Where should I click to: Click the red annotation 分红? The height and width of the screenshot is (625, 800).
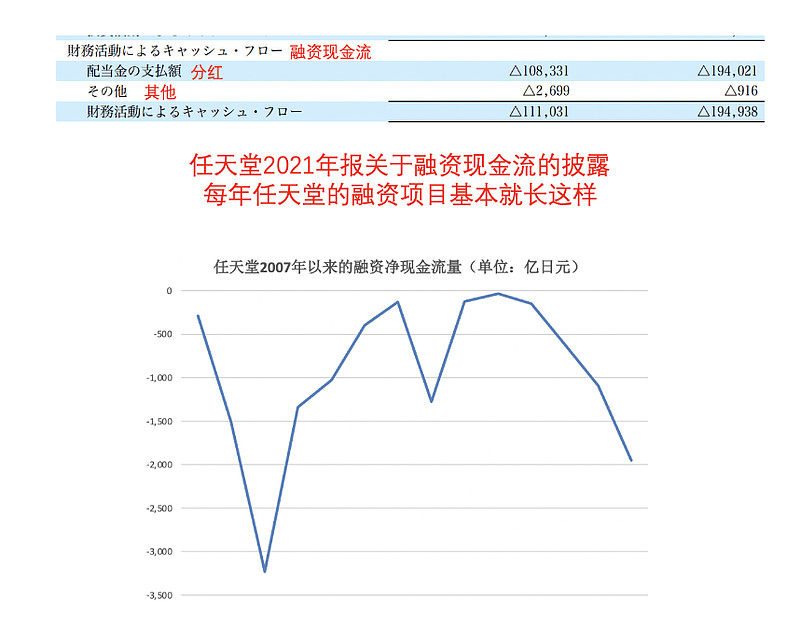click(207, 72)
